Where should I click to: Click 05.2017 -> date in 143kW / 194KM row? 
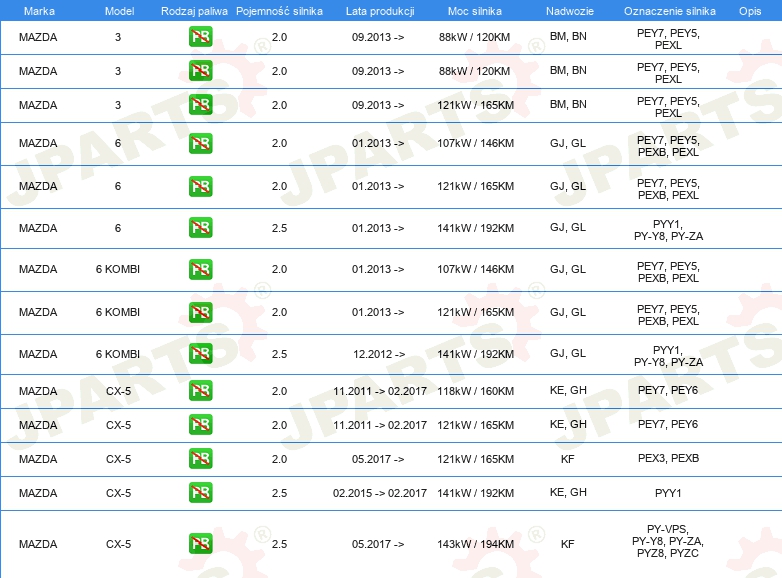(x=378, y=544)
